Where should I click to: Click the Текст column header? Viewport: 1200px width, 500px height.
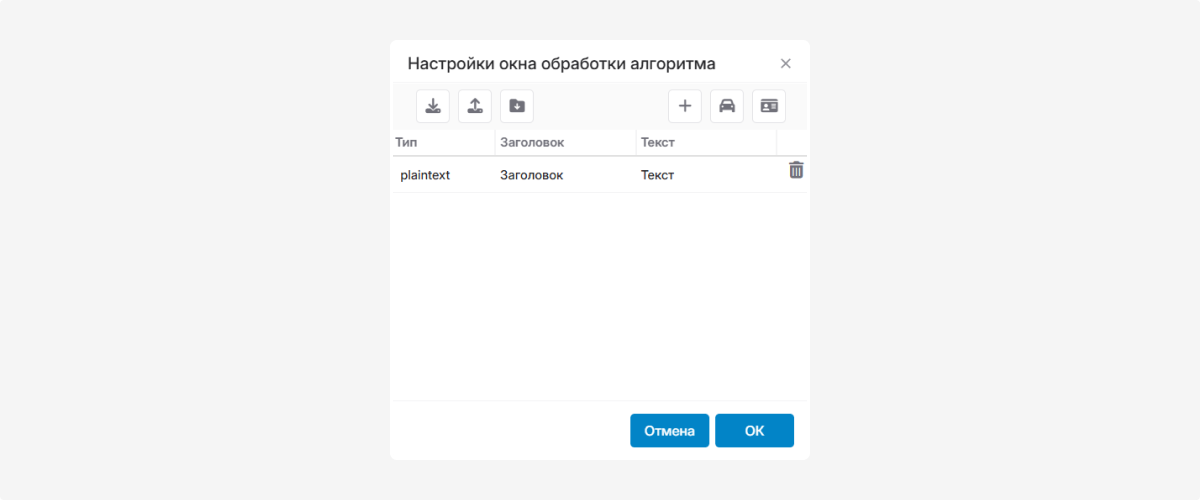click(x=705, y=143)
